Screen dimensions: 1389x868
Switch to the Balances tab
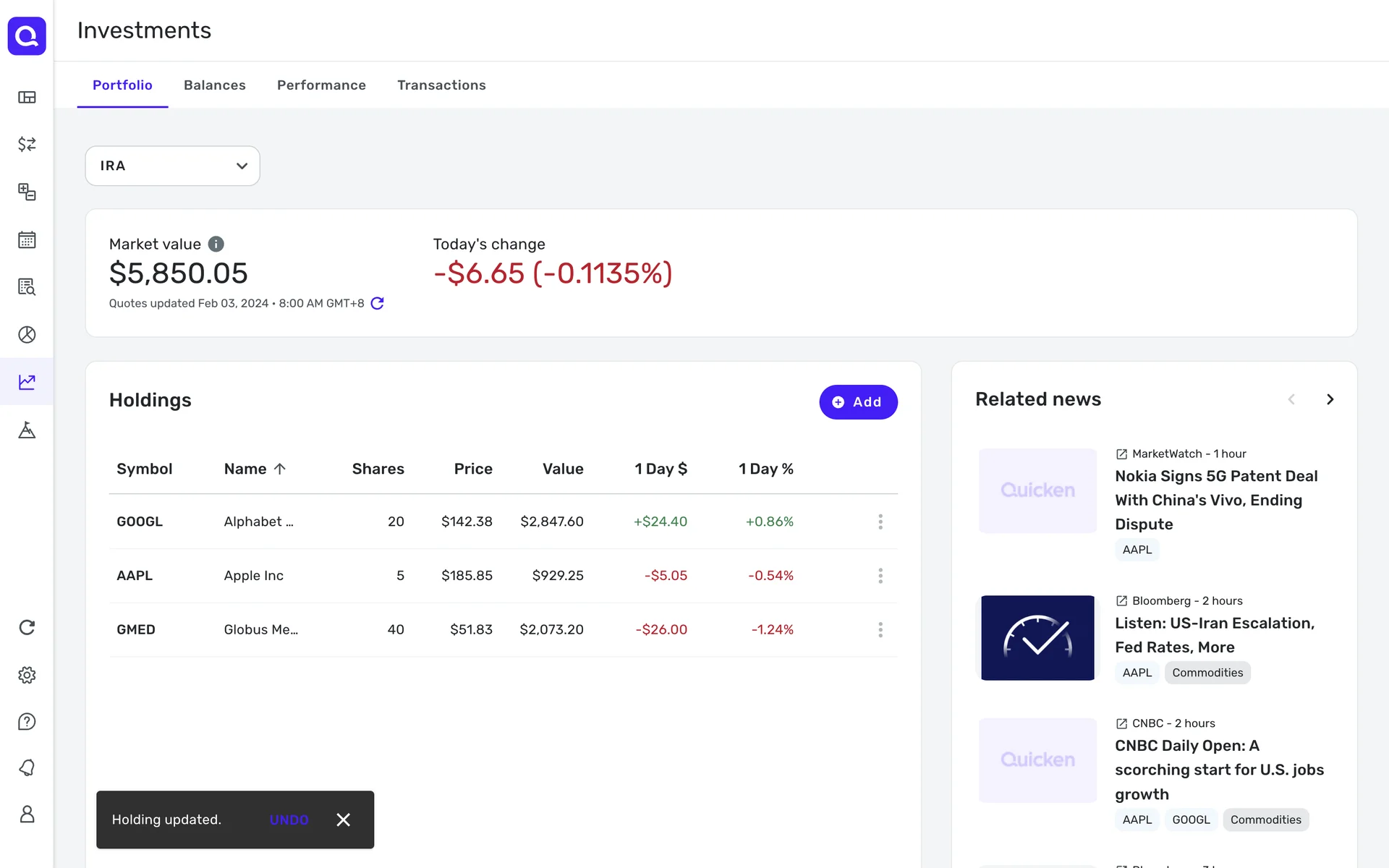214,85
